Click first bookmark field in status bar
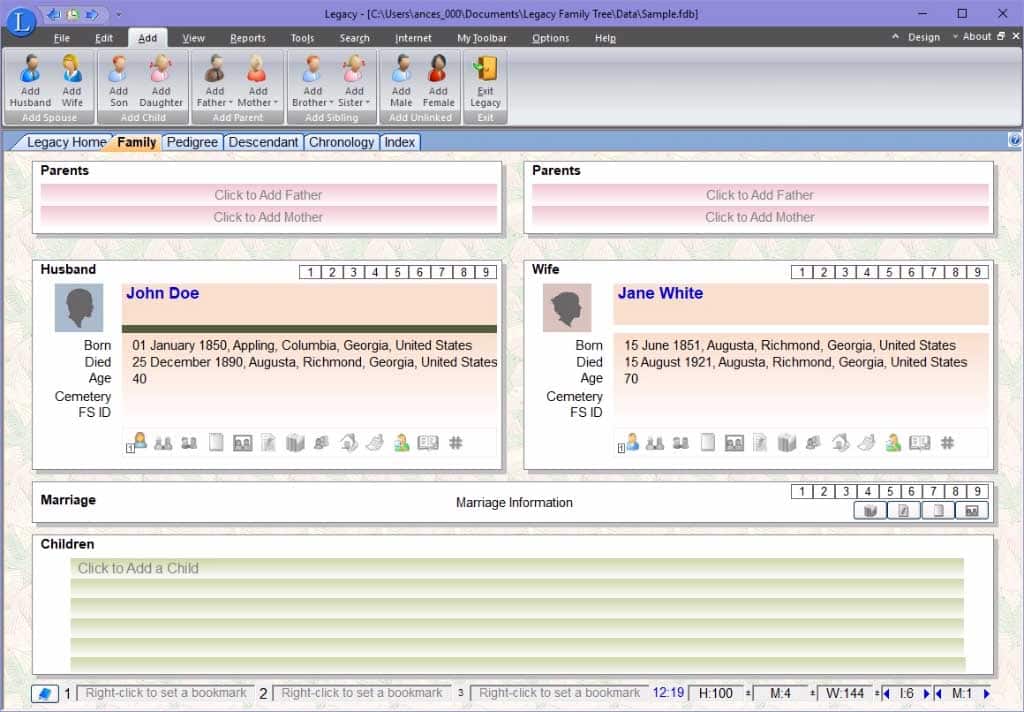 pyautogui.click(x=165, y=693)
